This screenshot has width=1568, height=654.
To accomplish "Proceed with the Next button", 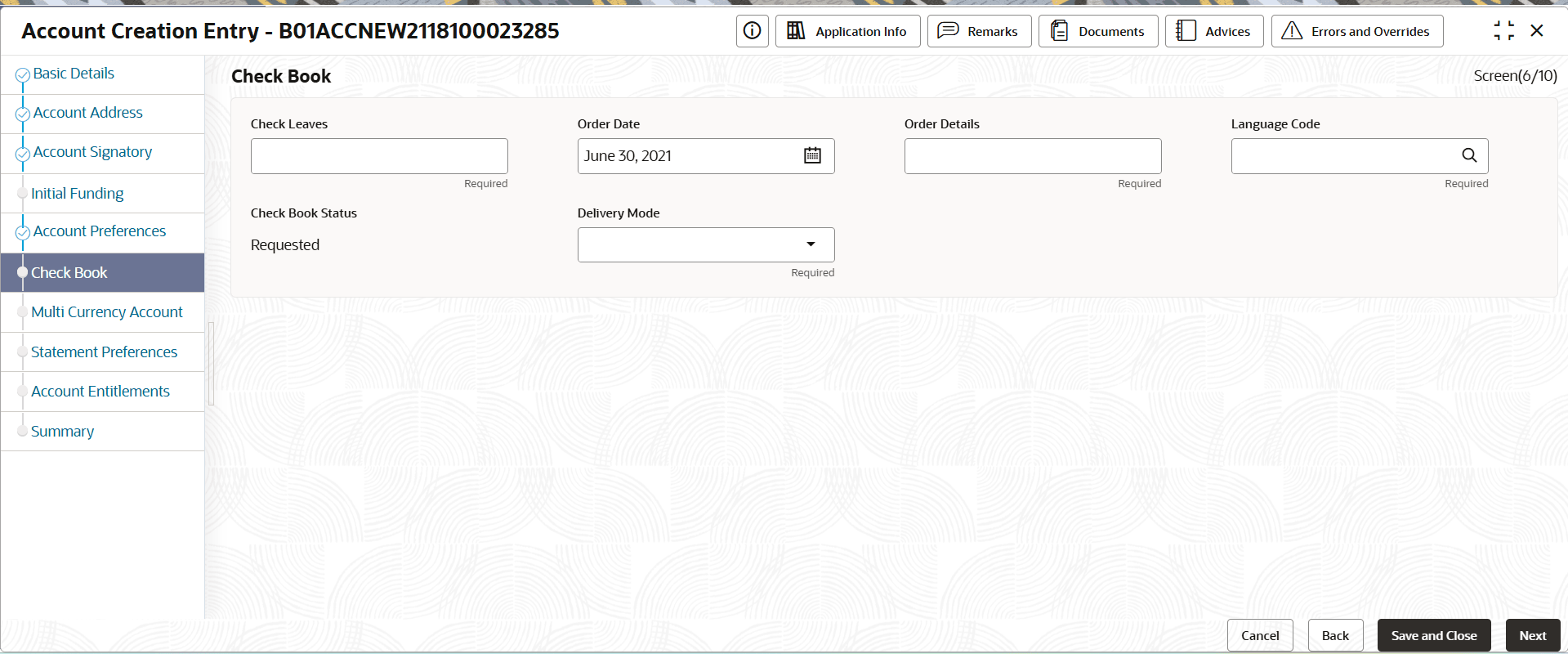I will [1533, 635].
